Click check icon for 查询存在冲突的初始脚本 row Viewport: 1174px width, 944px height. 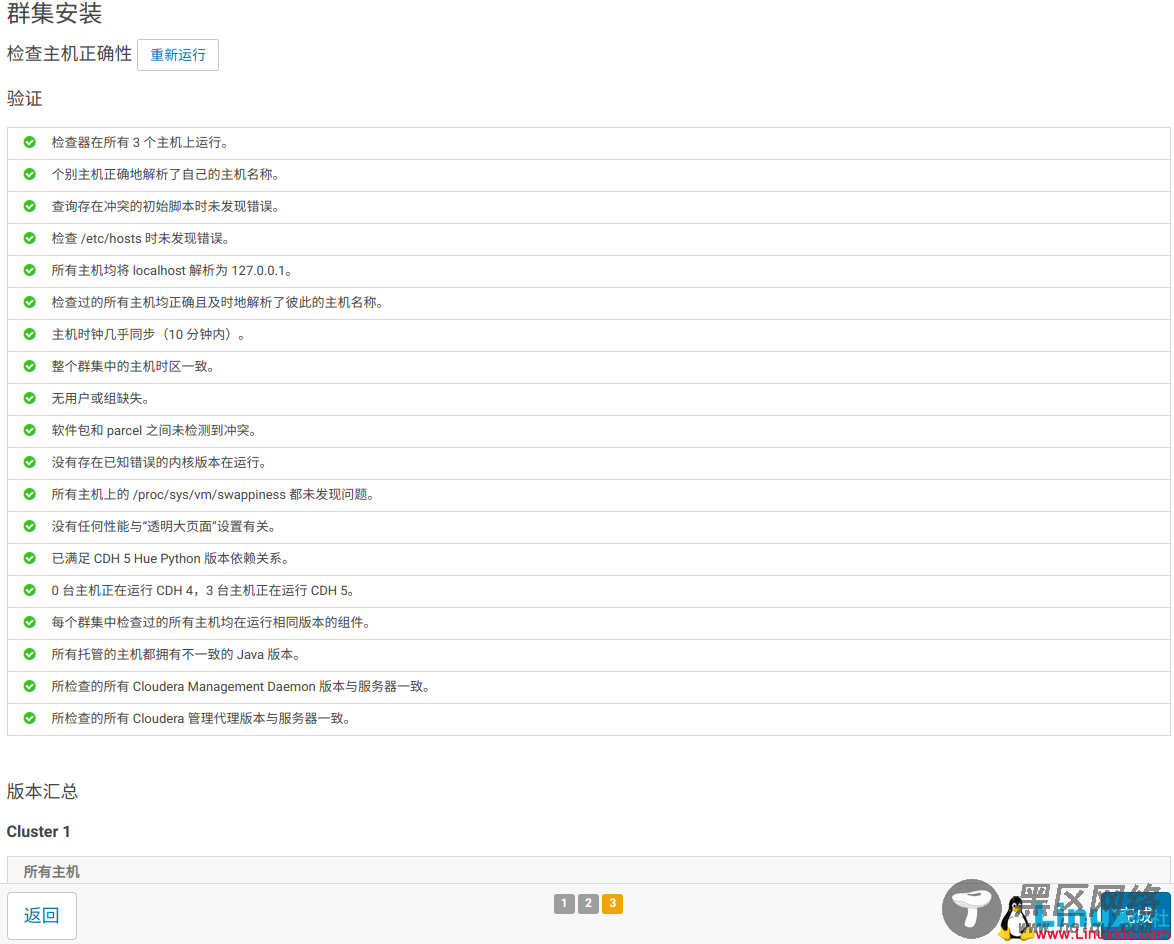29,206
